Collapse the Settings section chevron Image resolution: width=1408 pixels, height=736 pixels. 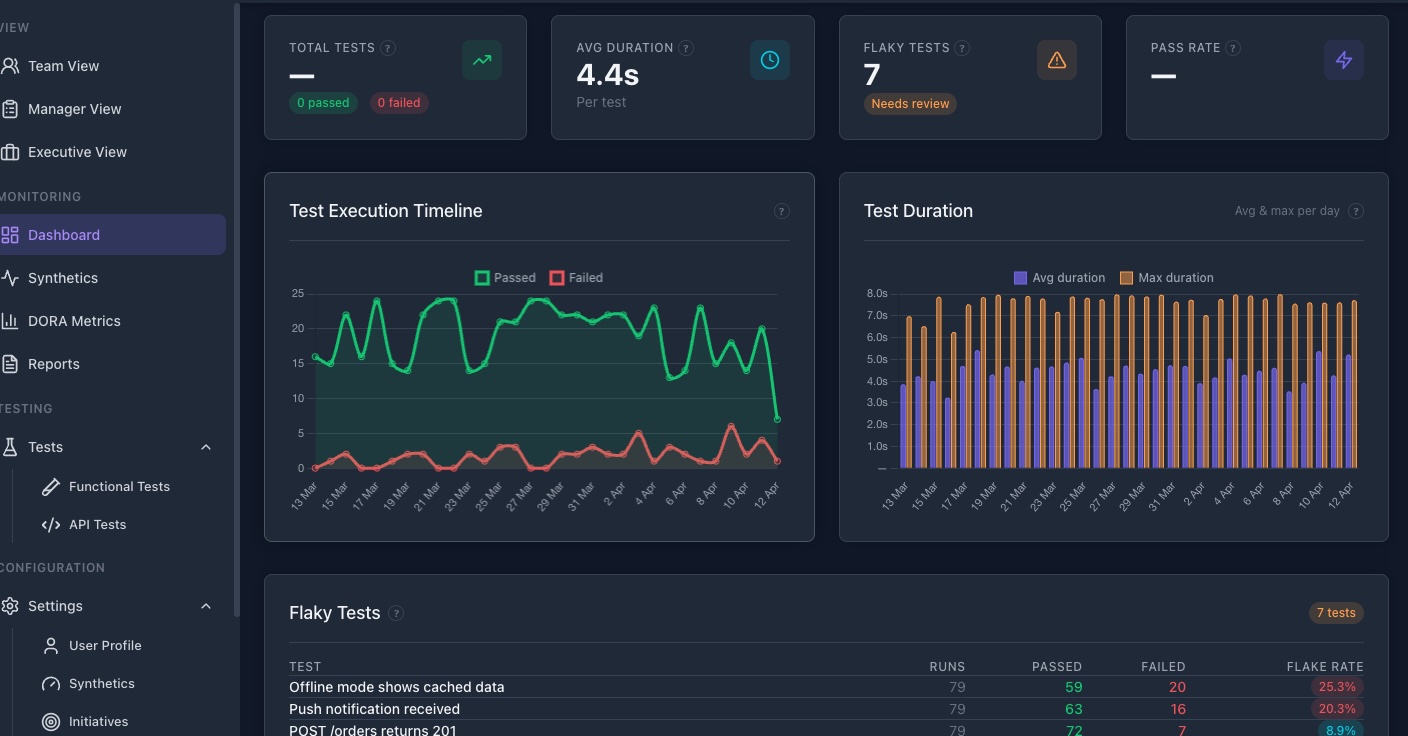[206, 605]
